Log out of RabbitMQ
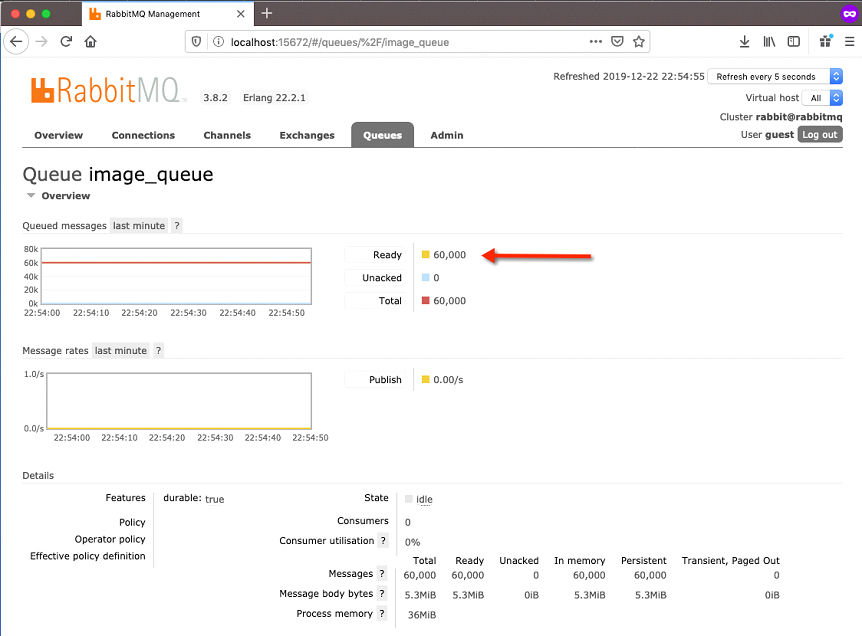862x636 pixels. [x=819, y=133]
